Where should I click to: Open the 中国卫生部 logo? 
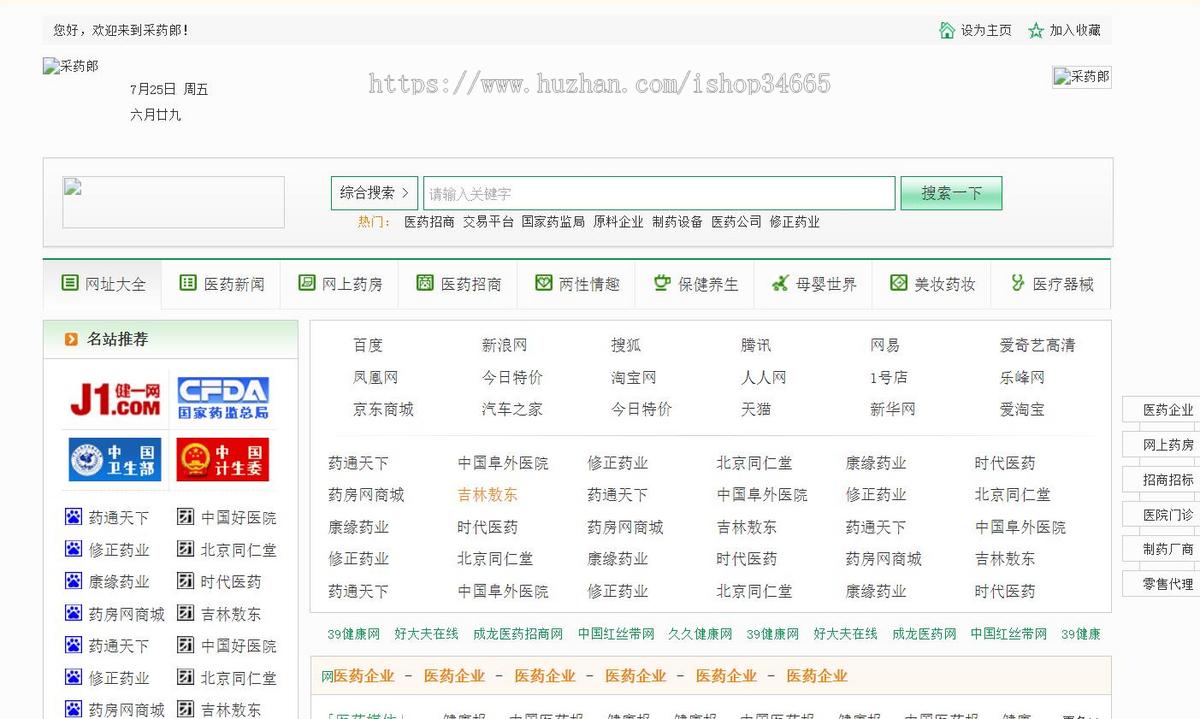114,459
